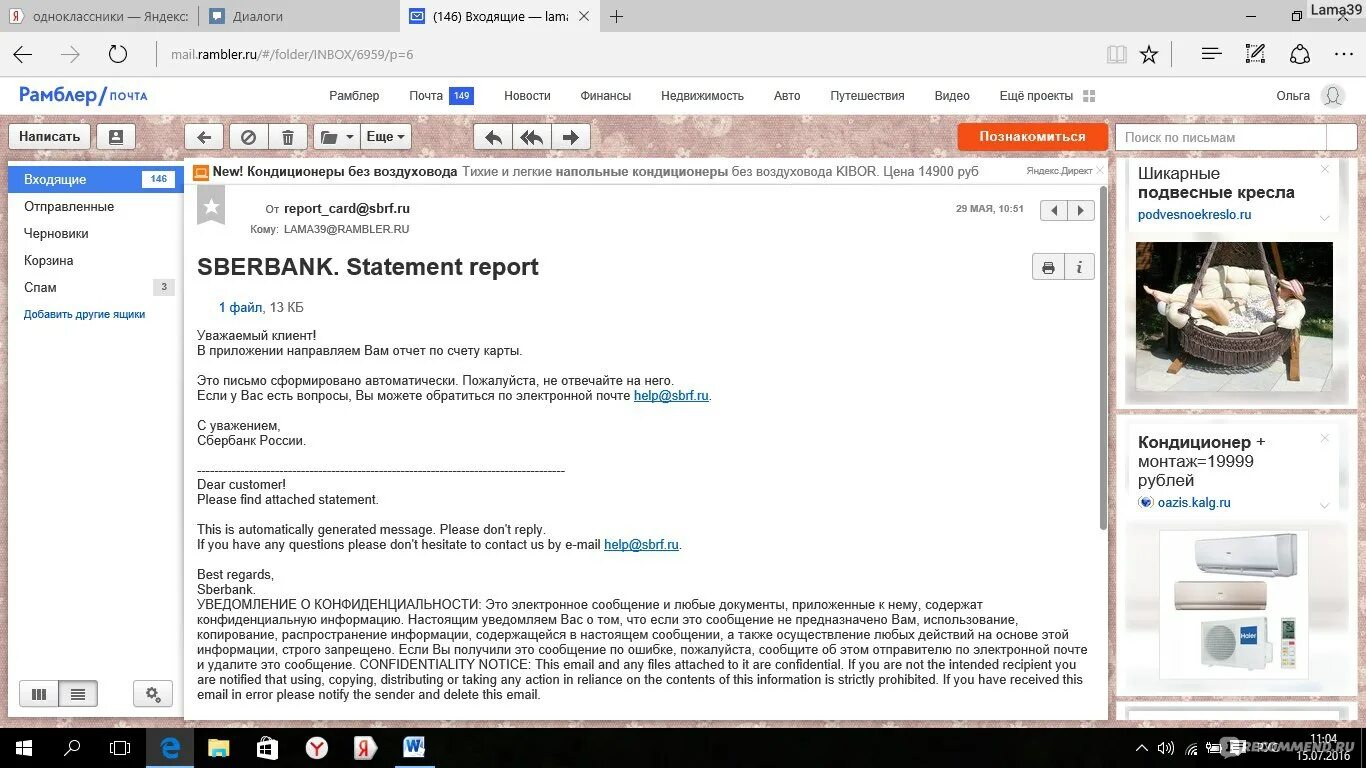Image resolution: width=1366 pixels, height=768 pixels.
Task: Reply to all with the double arrow
Action: pos(532,137)
